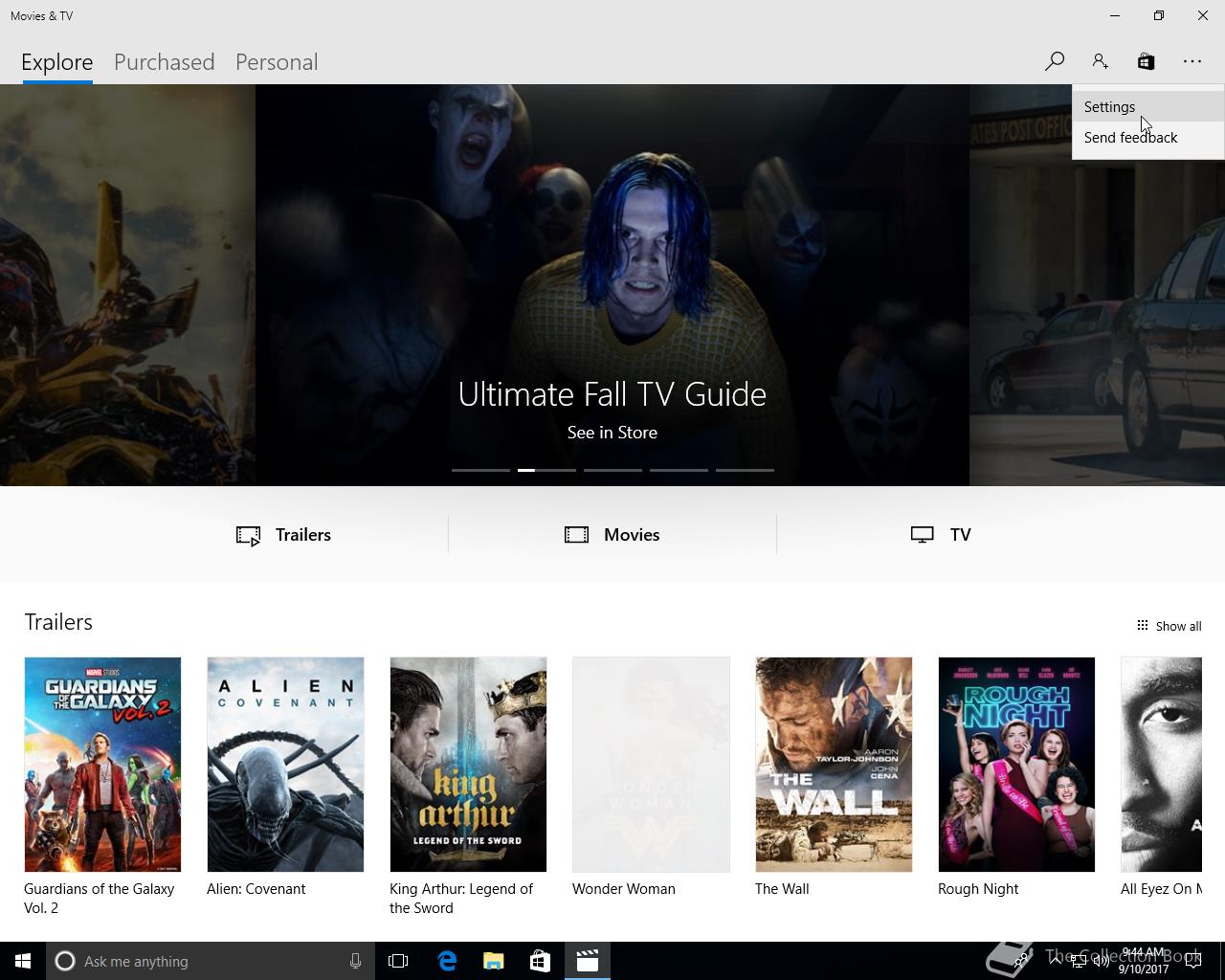Click the Trailers section heading
Screen dimensions: 1225x980
[x=58, y=622]
